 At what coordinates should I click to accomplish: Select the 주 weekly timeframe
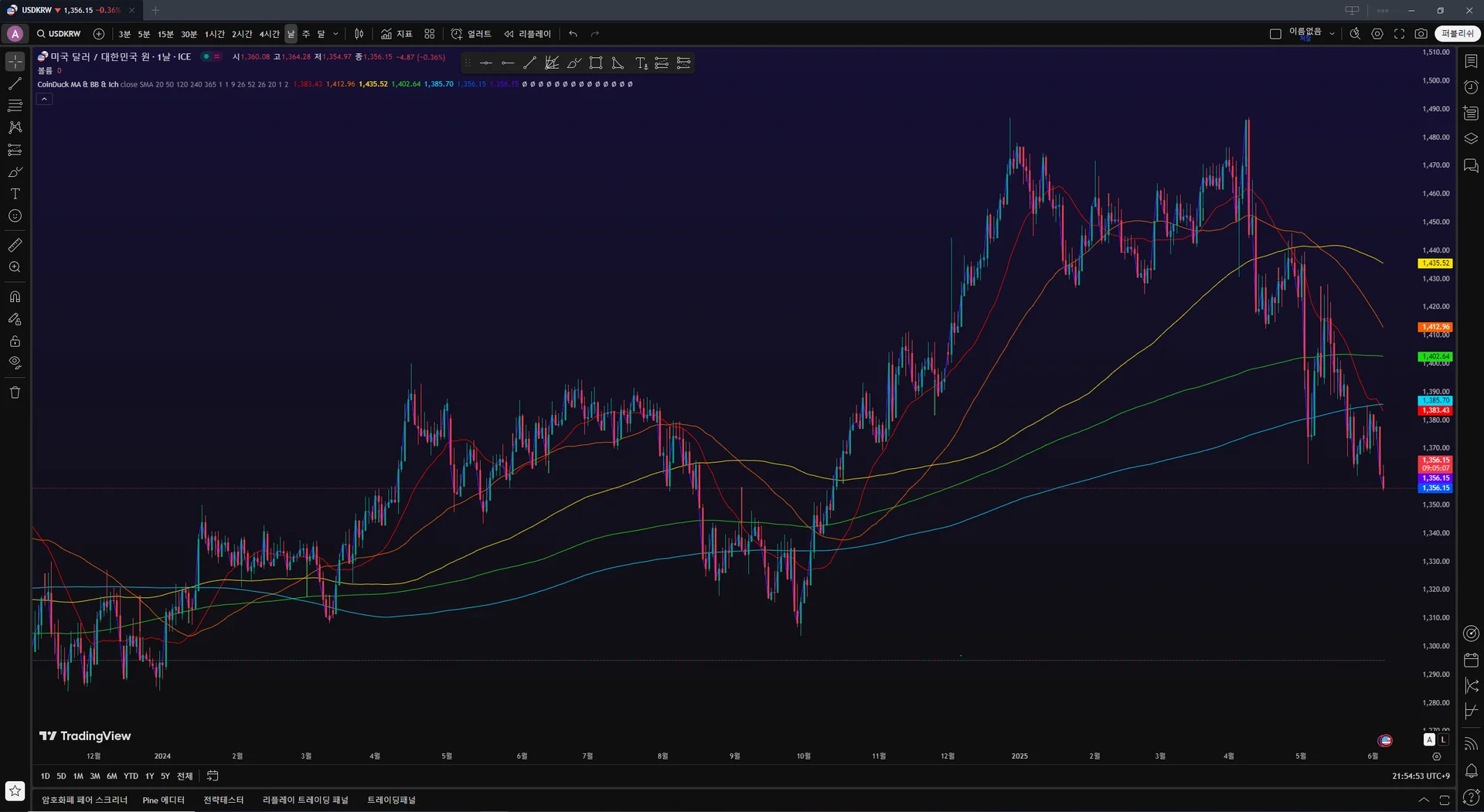click(306, 34)
